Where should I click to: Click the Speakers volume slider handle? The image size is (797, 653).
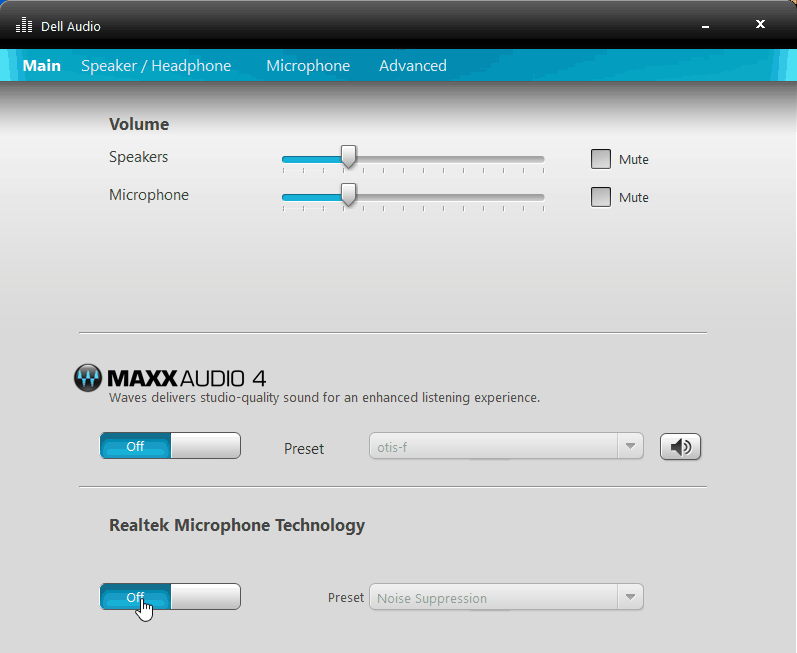[349, 156]
